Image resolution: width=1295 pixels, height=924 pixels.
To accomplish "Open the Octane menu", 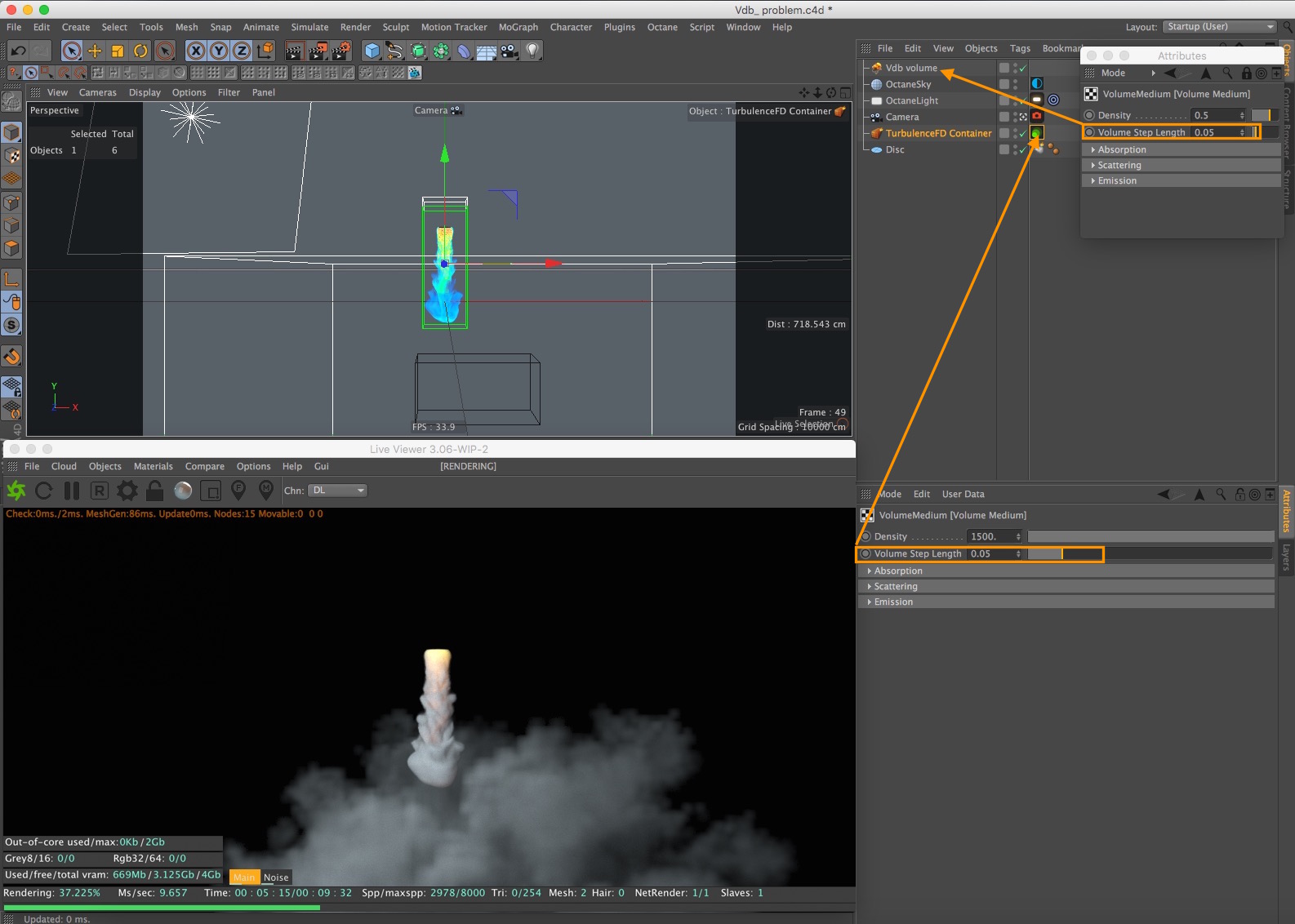I will [x=662, y=27].
